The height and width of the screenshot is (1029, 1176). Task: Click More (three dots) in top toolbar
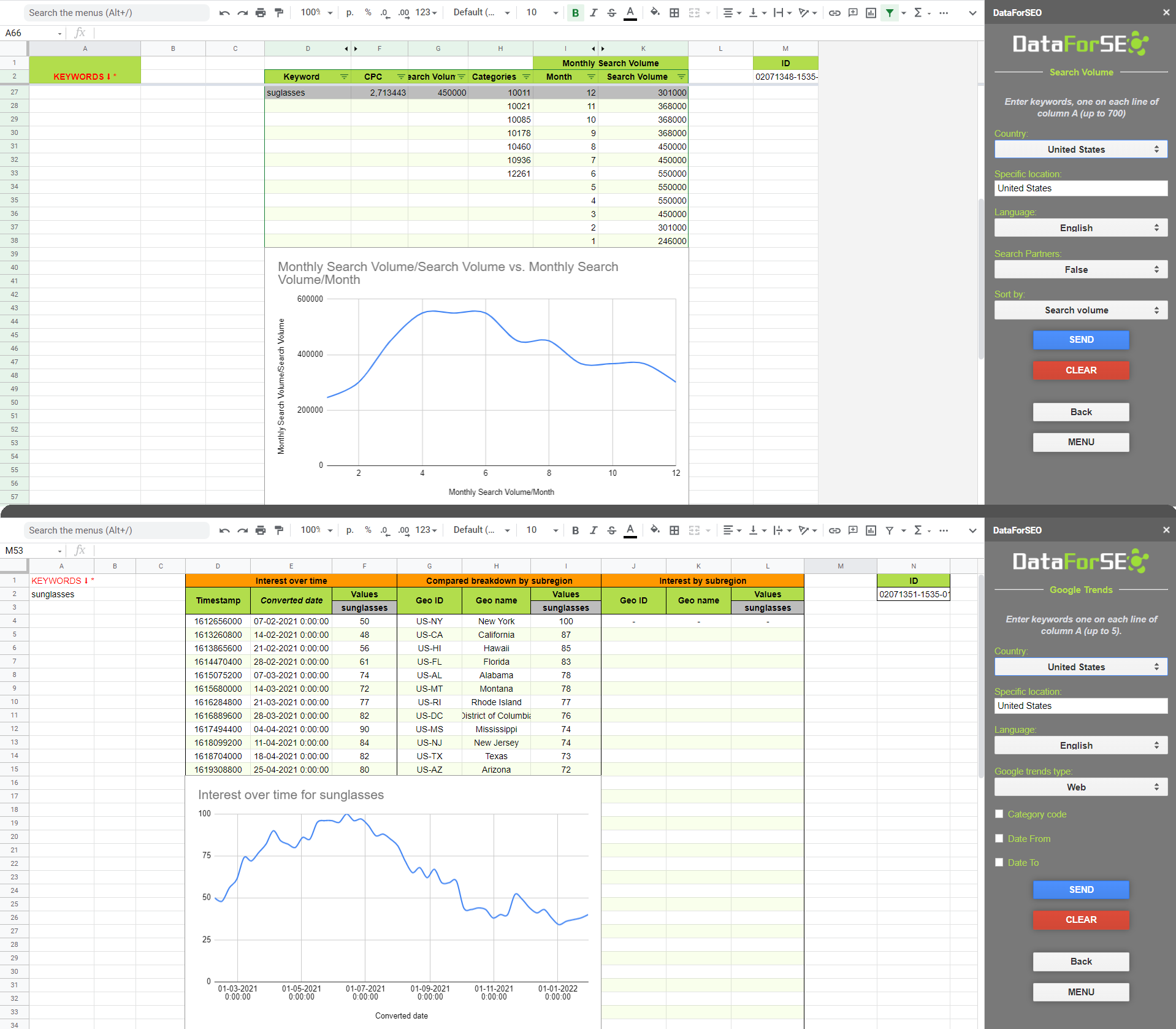click(x=944, y=13)
